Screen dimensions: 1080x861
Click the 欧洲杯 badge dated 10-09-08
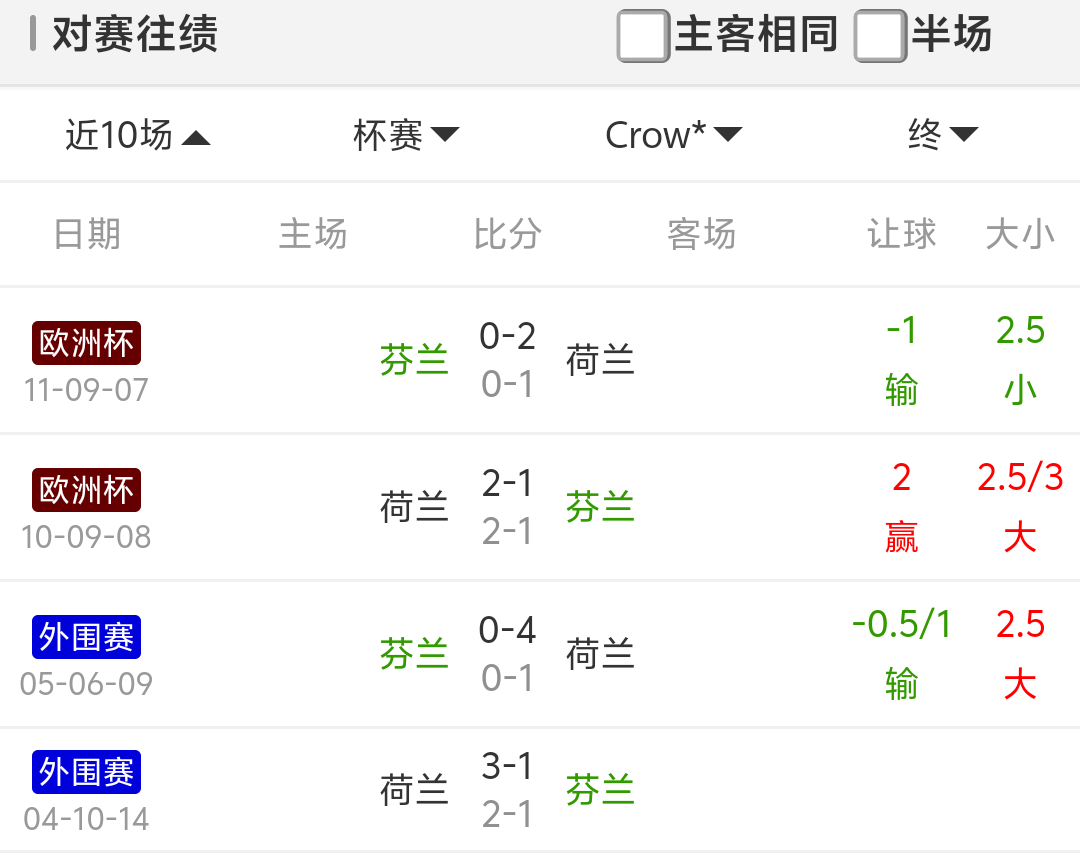tap(86, 490)
